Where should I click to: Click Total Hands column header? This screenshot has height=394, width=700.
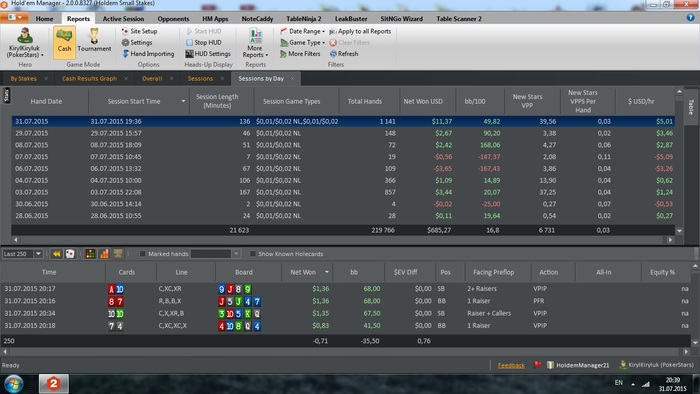(365, 101)
